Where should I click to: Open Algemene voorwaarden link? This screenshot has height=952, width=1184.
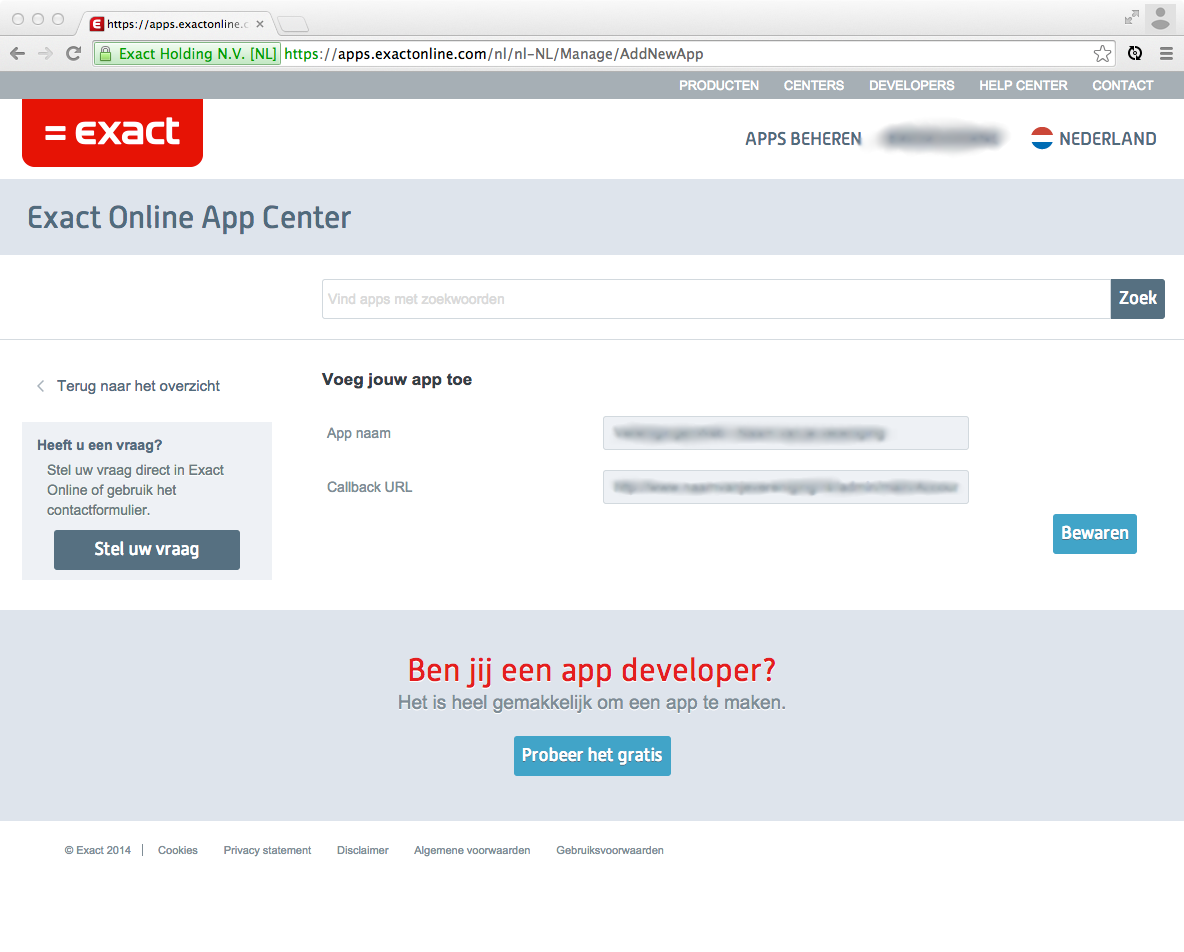pyautogui.click(x=472, y=850)
